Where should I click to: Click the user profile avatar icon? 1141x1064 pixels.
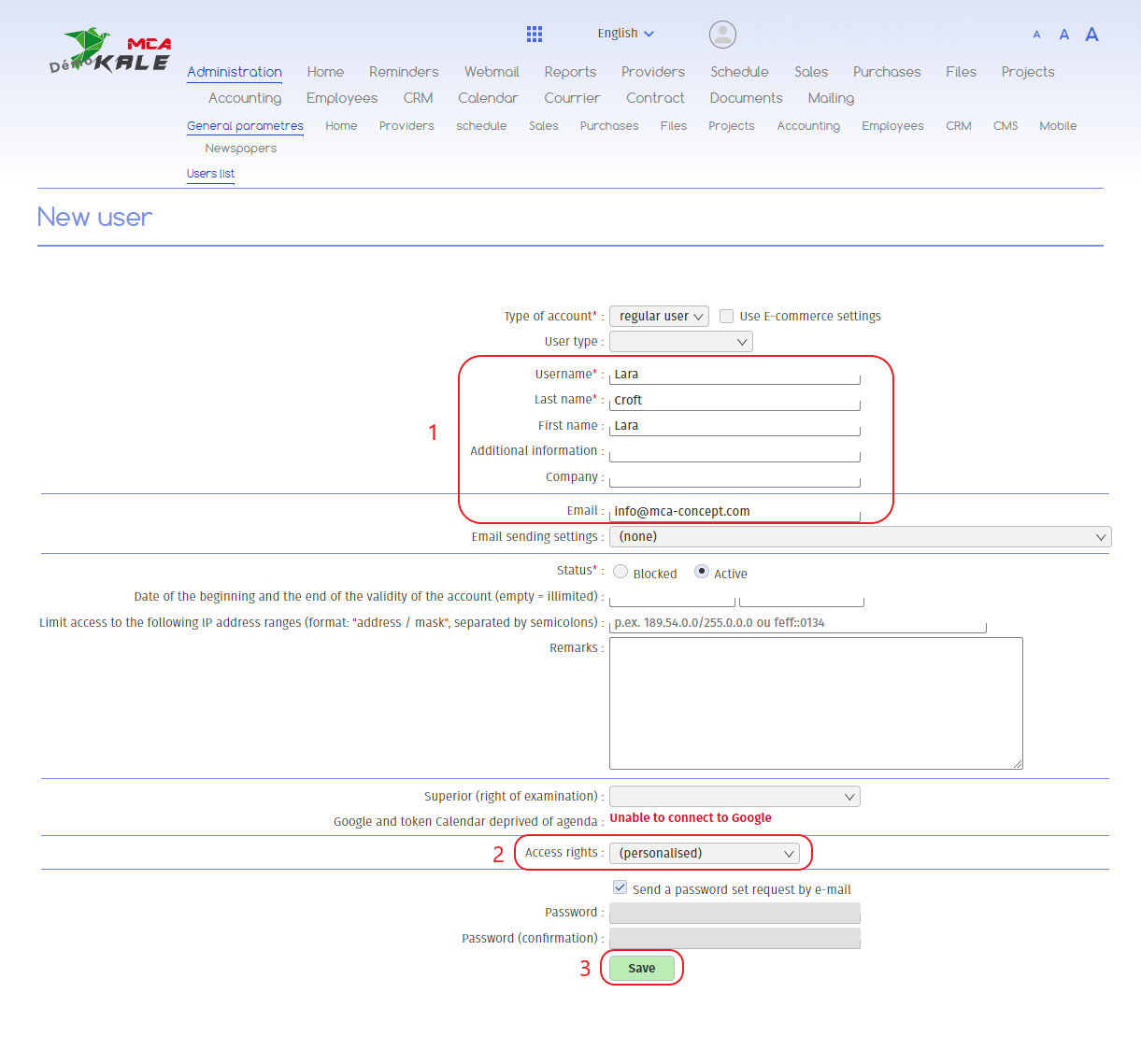722,35
